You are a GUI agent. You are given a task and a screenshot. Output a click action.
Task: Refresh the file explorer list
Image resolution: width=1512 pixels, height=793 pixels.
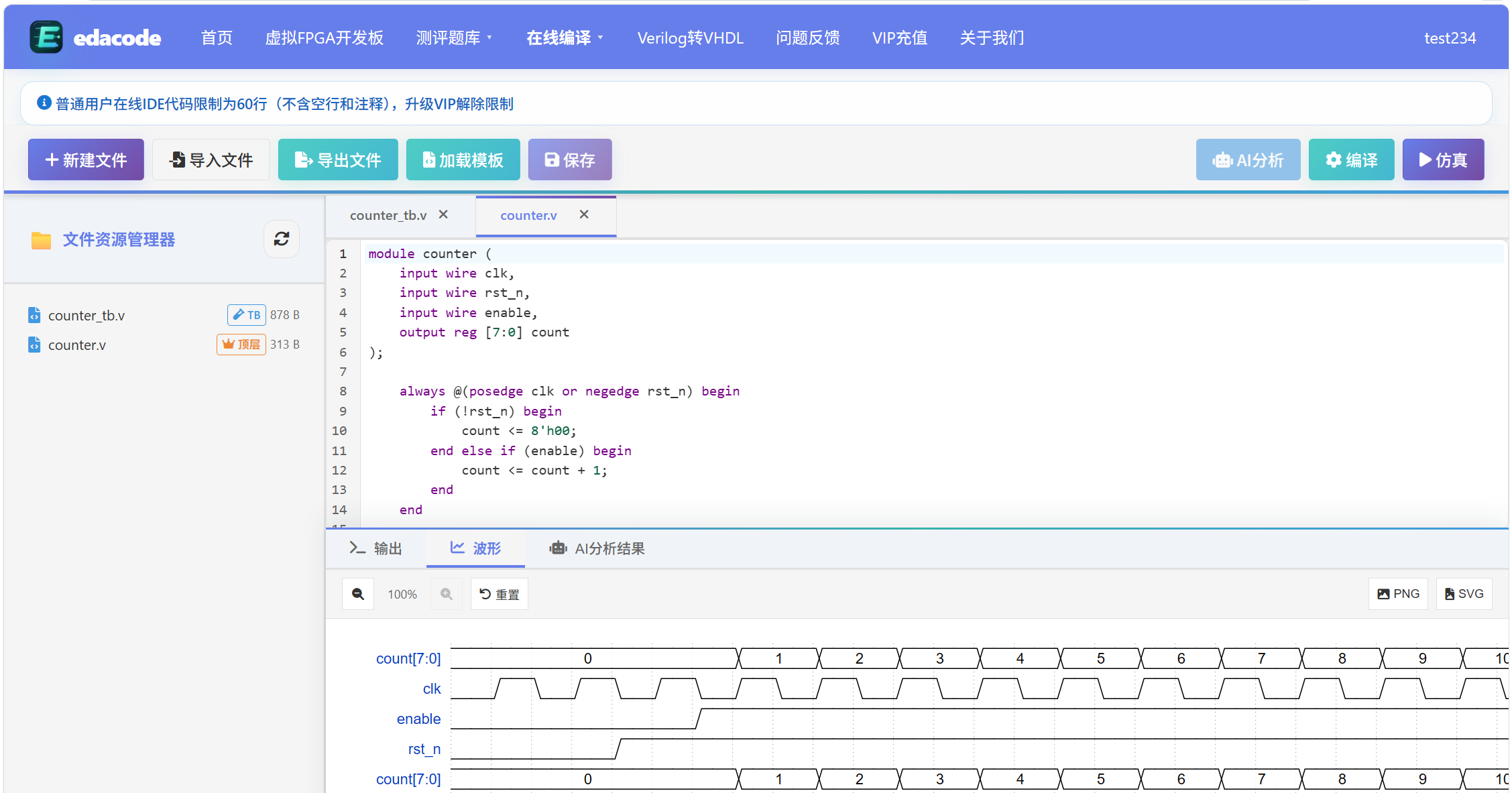coord(281,239)
